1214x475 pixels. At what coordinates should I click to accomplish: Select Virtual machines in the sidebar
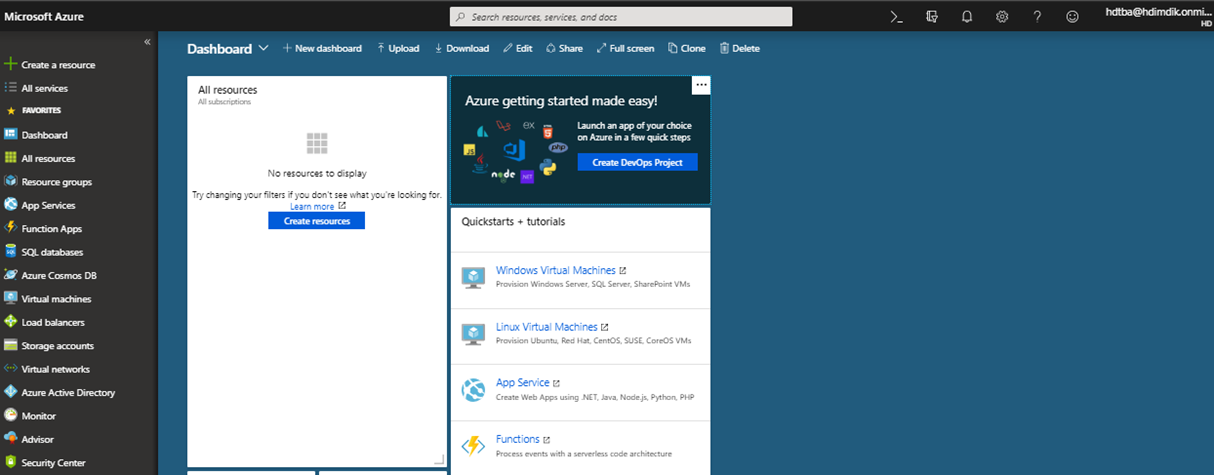click(x=56, y=299)
